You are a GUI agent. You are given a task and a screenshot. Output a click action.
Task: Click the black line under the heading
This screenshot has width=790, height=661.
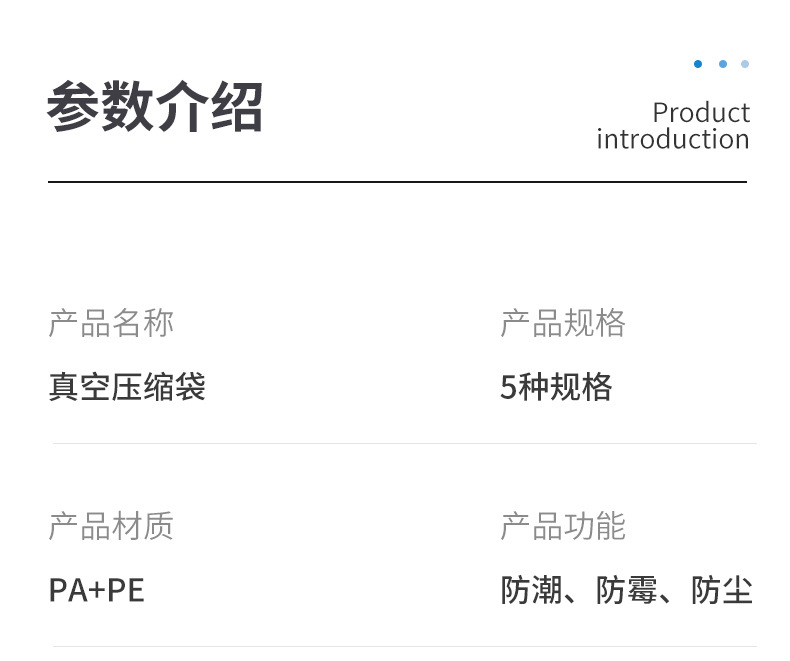pos(397,182)
